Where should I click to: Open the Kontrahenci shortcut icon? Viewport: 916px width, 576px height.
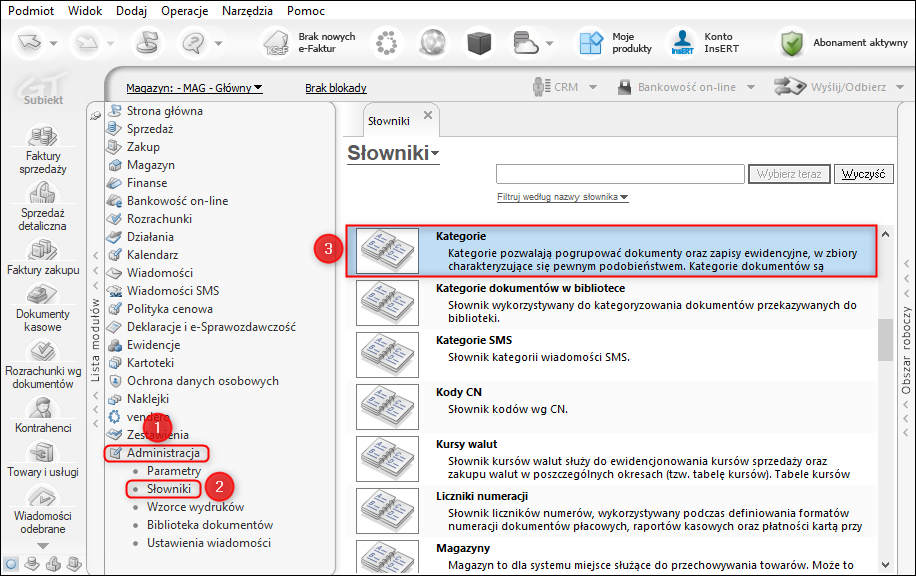pos(43,408)
